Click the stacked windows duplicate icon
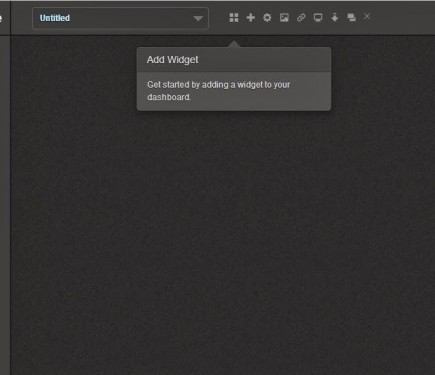This screenshot has width=435, height=375. (x=351, y=17)
